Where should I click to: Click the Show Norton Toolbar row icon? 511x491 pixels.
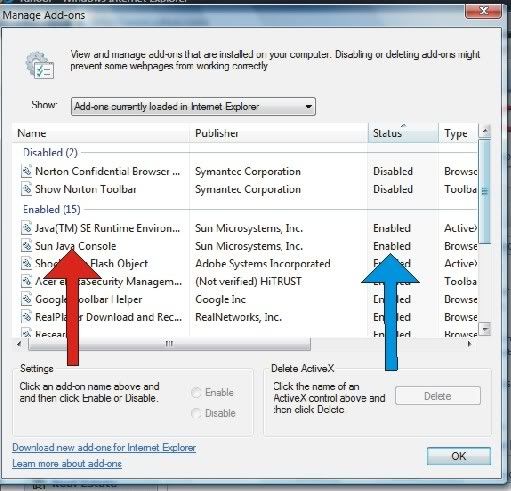pyautogui.click(x=26, y=189)
